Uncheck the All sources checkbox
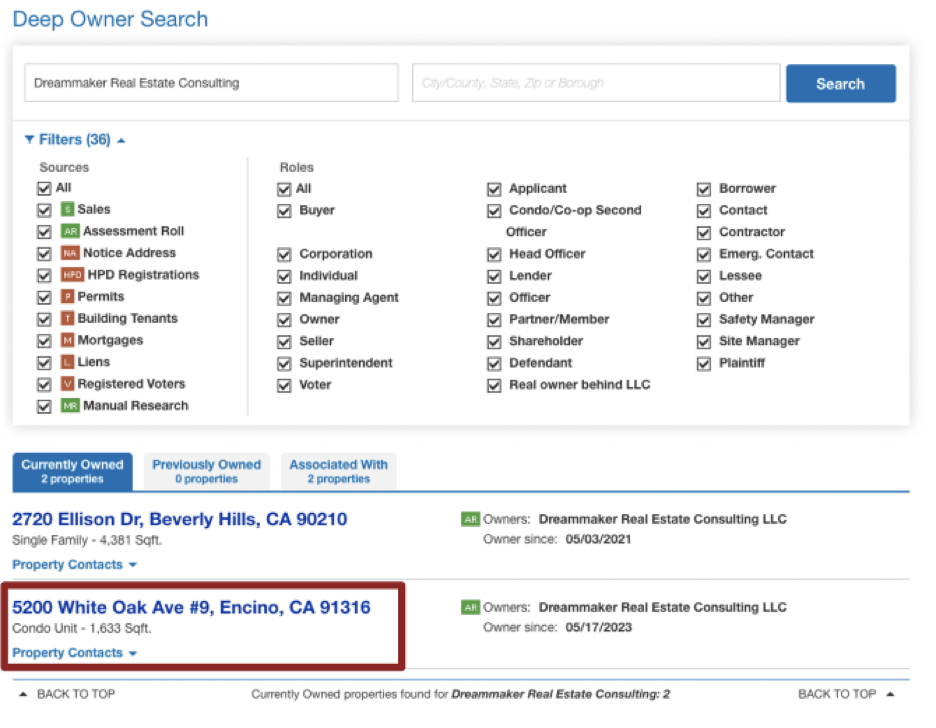The height and width of the screenshot is (728, 936). (44, 189)
